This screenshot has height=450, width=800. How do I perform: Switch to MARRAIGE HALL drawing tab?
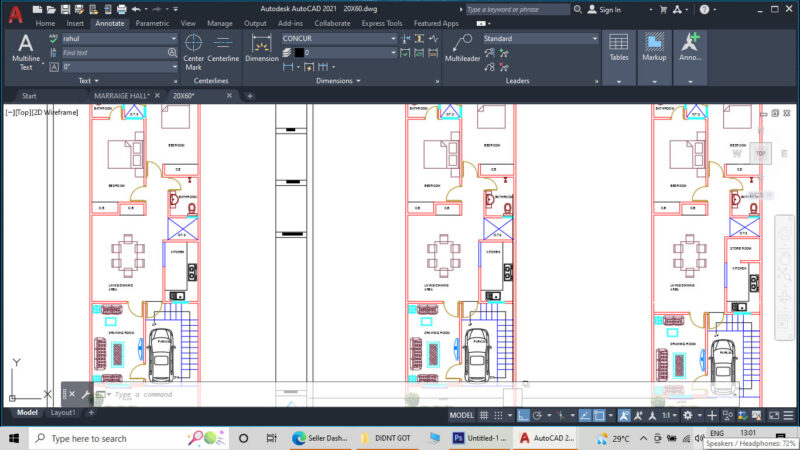click(x=122, y=95)
